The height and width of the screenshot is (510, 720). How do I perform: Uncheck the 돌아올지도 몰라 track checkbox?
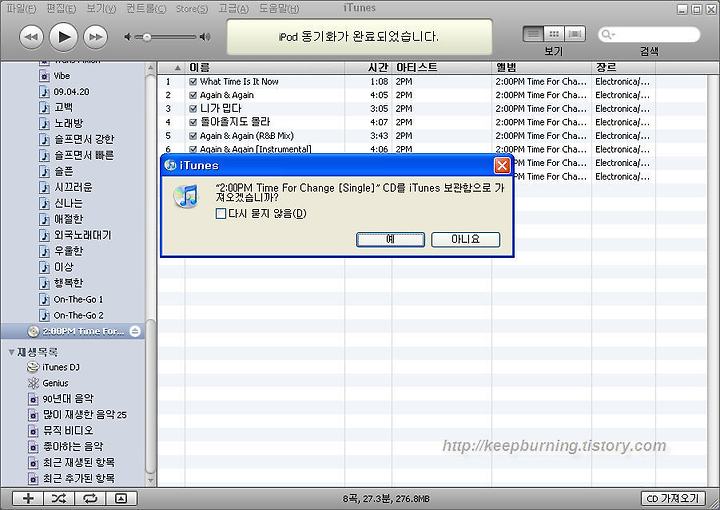pyautogui.click(x=193, y=123)
